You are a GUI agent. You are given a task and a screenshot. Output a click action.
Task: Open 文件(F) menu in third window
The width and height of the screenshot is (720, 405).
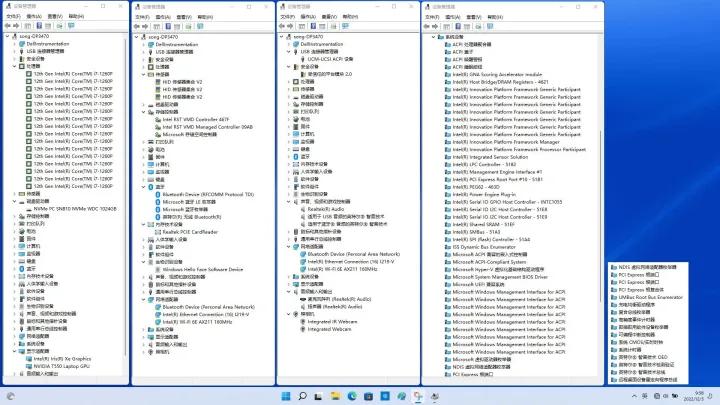pyautogui.click(x=287, y=17)
